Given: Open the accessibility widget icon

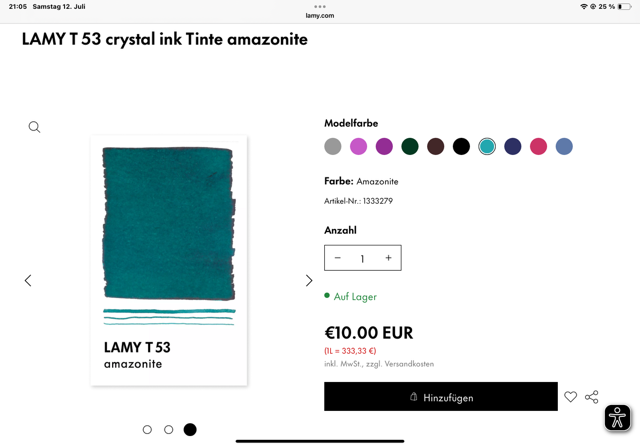Looking at the screenshot, I should (617, 417).
